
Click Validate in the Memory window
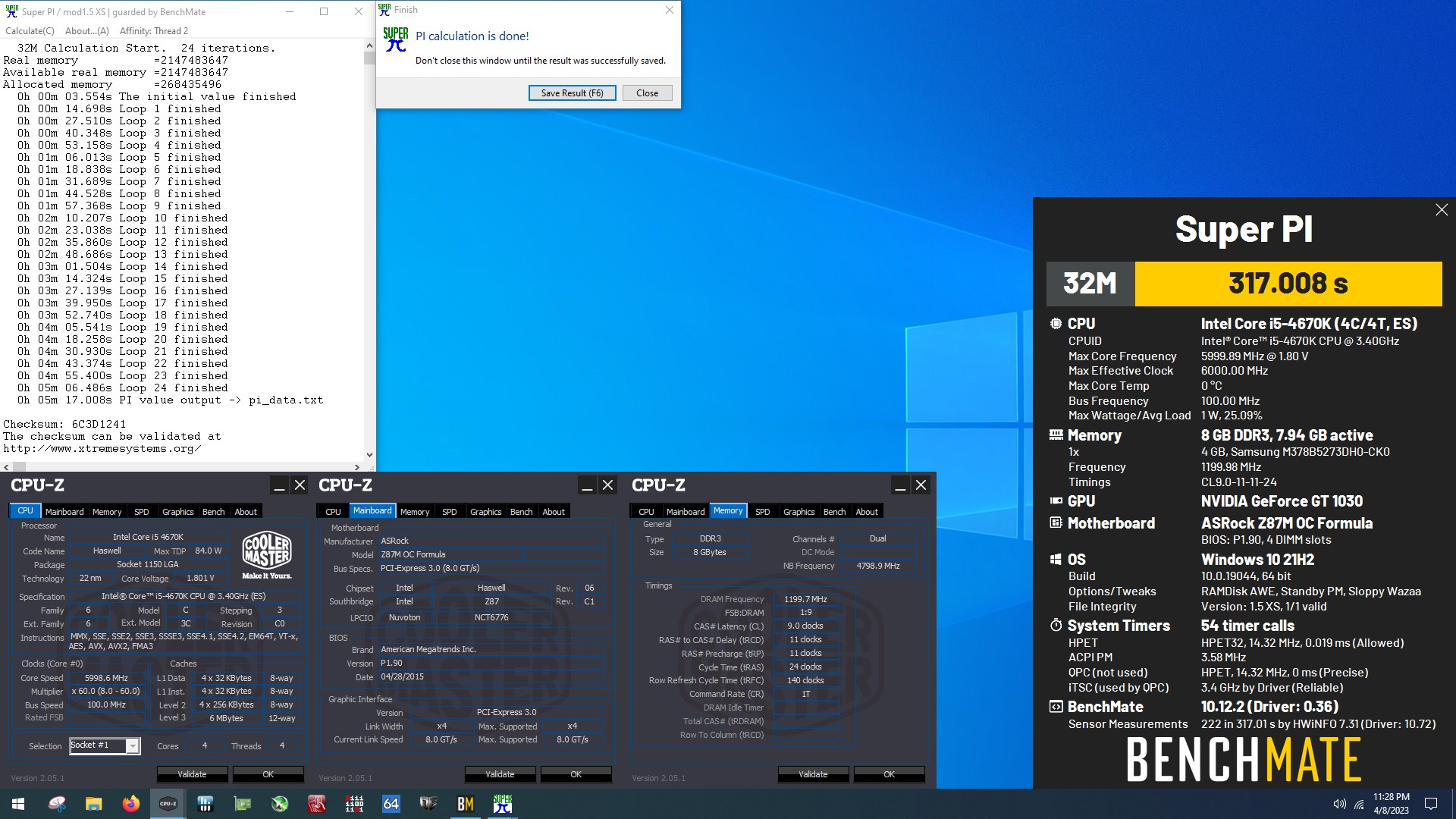pyautogui.click(x=813, y=774)
